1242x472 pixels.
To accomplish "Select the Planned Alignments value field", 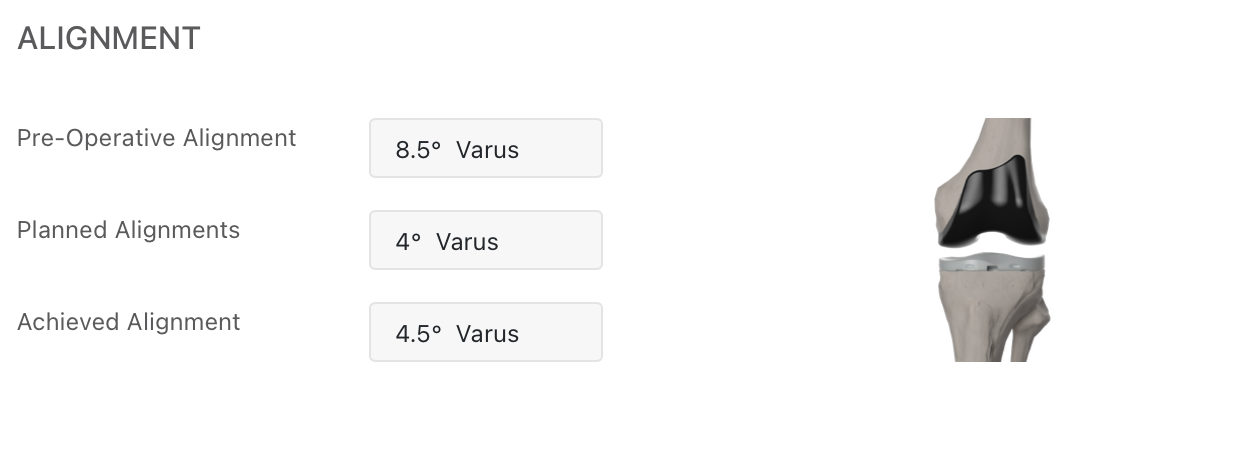I will [486, 240].
